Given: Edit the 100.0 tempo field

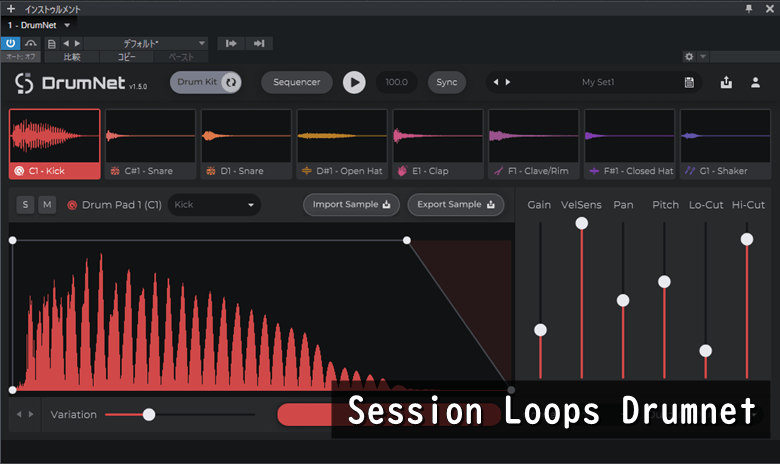Looking at the screenshot, I should [396, 82].
